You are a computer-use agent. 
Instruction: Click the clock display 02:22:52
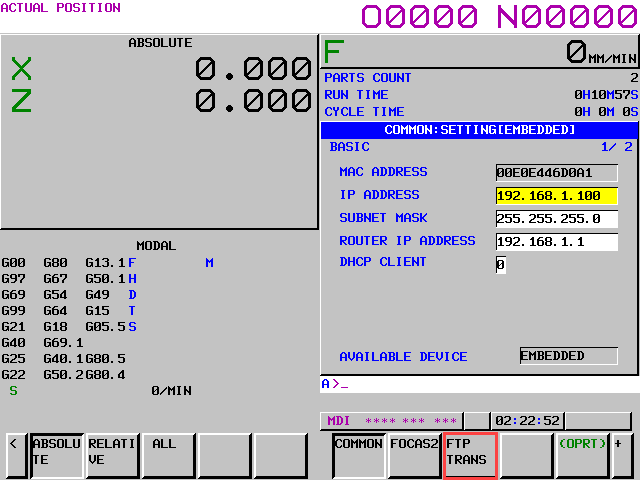click(x=527, y=420)
